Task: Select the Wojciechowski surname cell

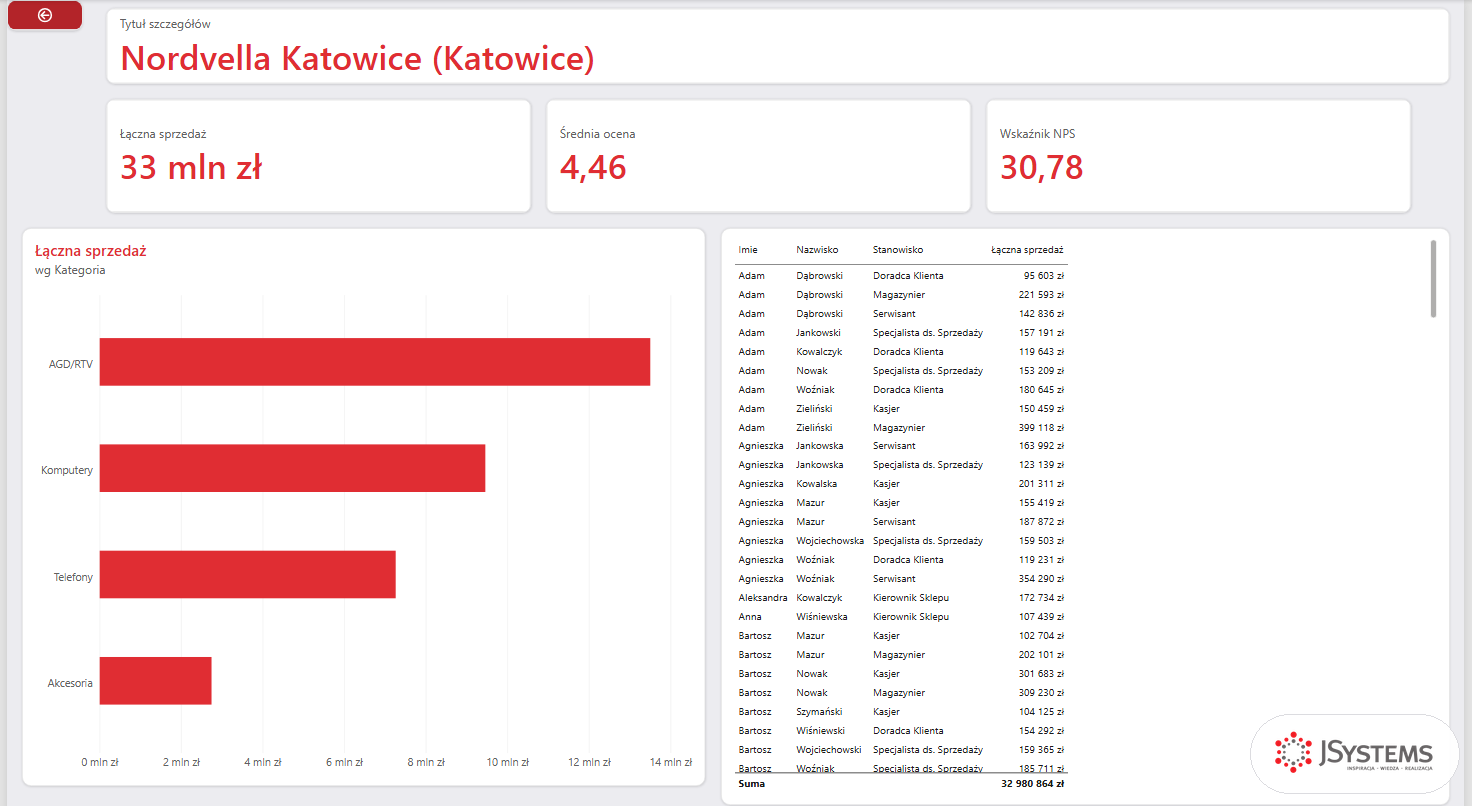Action: coord(829,750)
